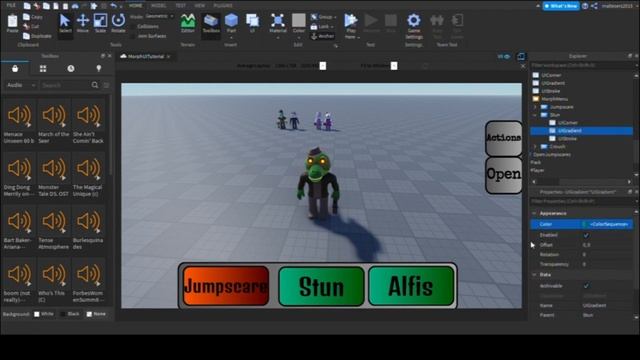The width and height of the screenshot is (640, 360).
Task: Click Duplicate in Clipboard group
Action: point(38,36)
